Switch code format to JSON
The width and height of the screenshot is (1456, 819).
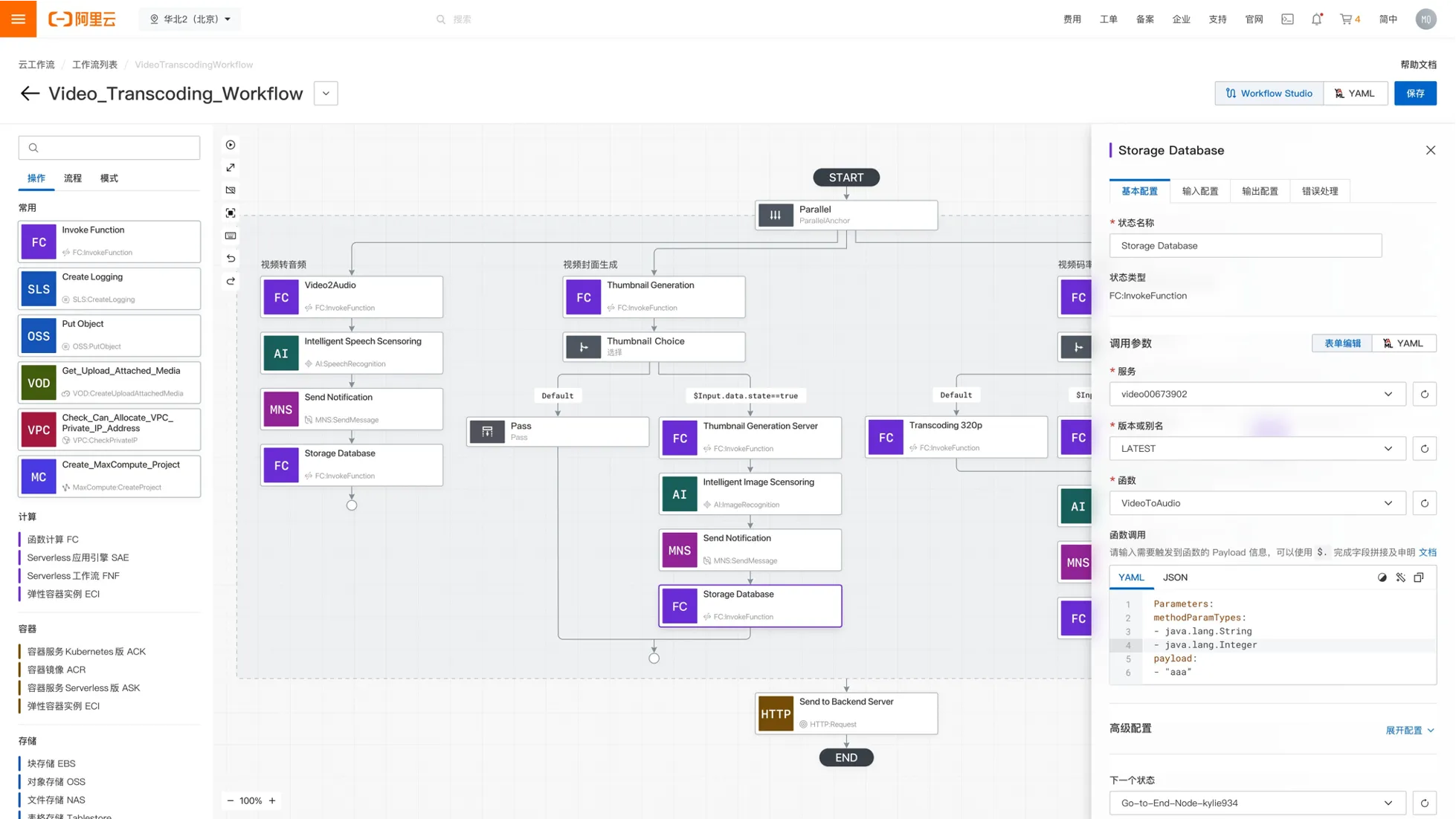1175,577
